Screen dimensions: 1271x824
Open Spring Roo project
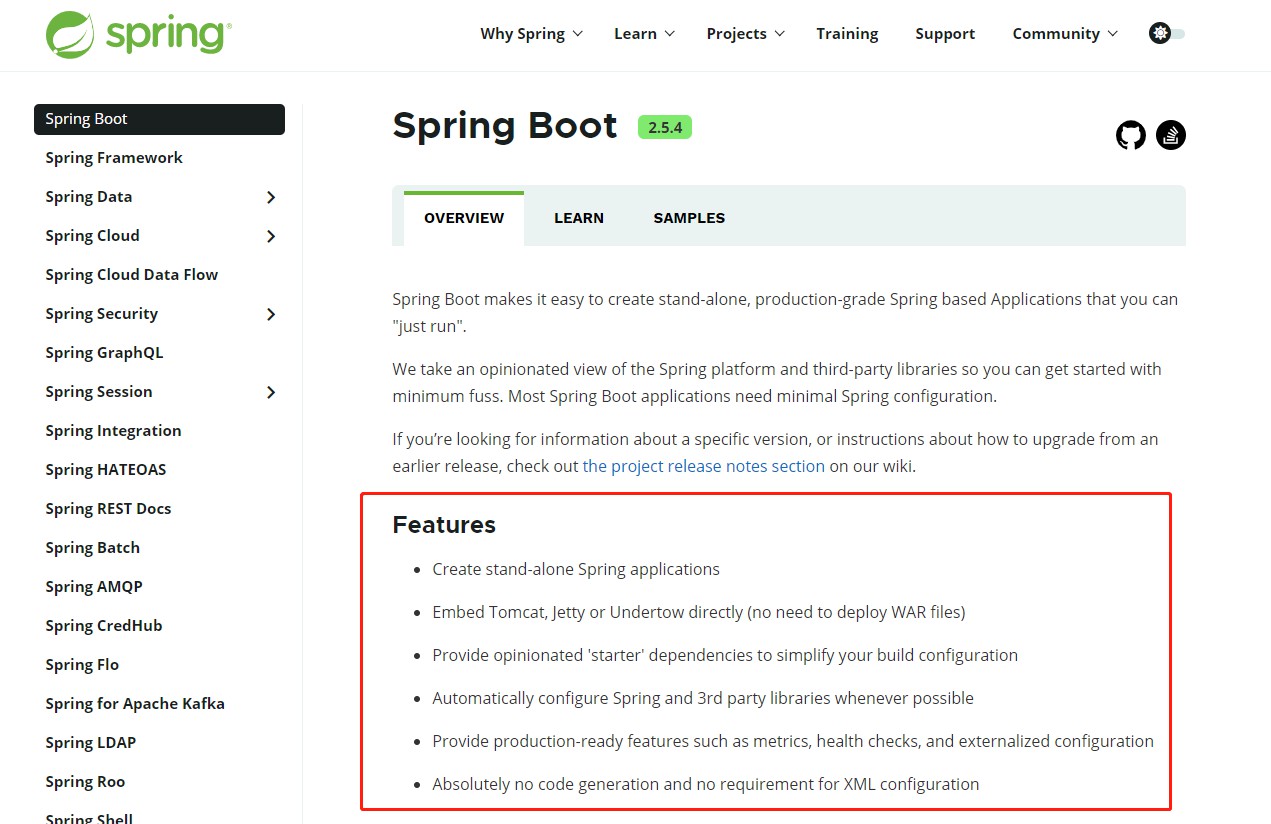(x=85, y=782)
